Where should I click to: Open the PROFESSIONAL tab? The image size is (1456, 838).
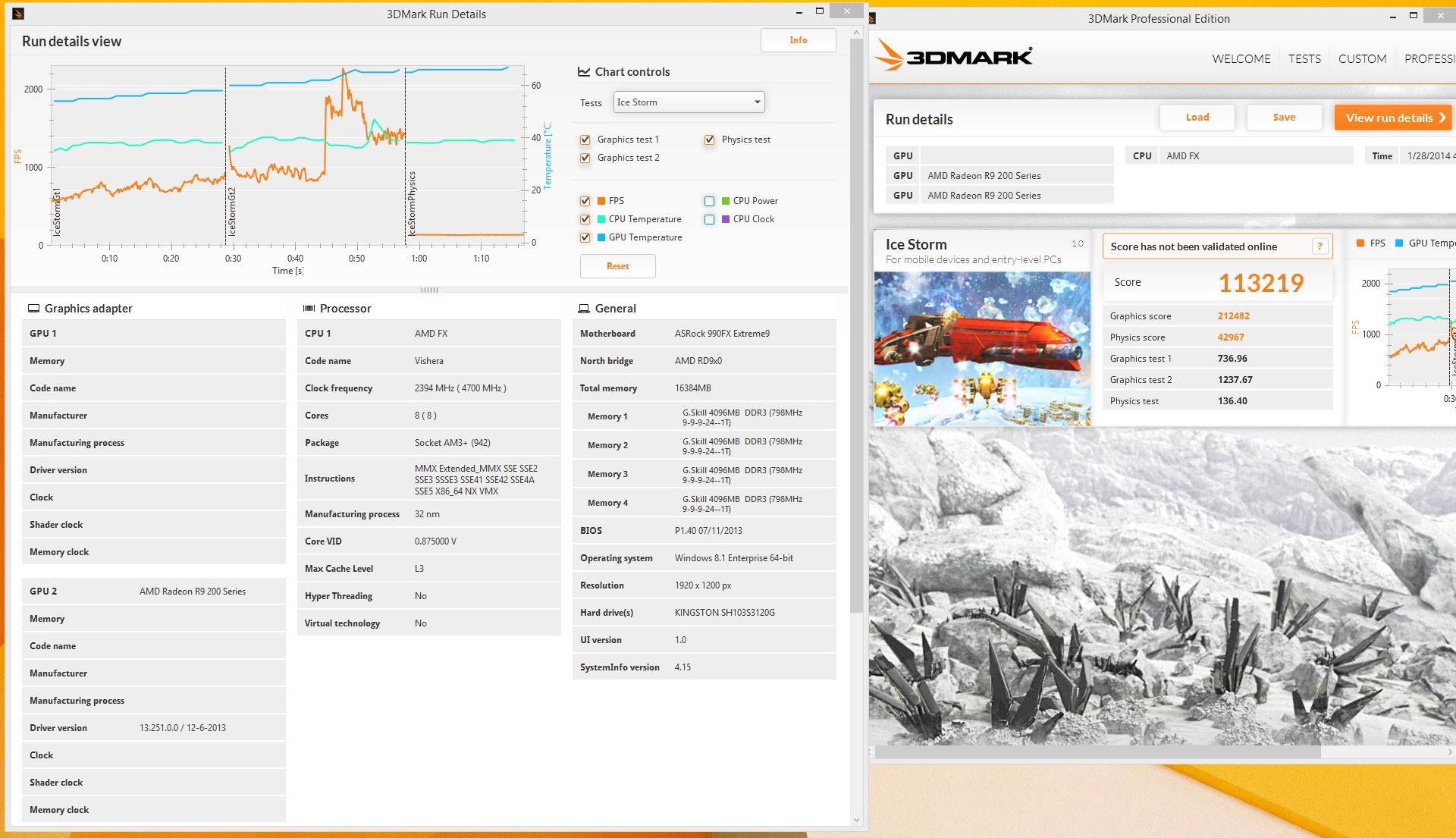click(1429, 58)
